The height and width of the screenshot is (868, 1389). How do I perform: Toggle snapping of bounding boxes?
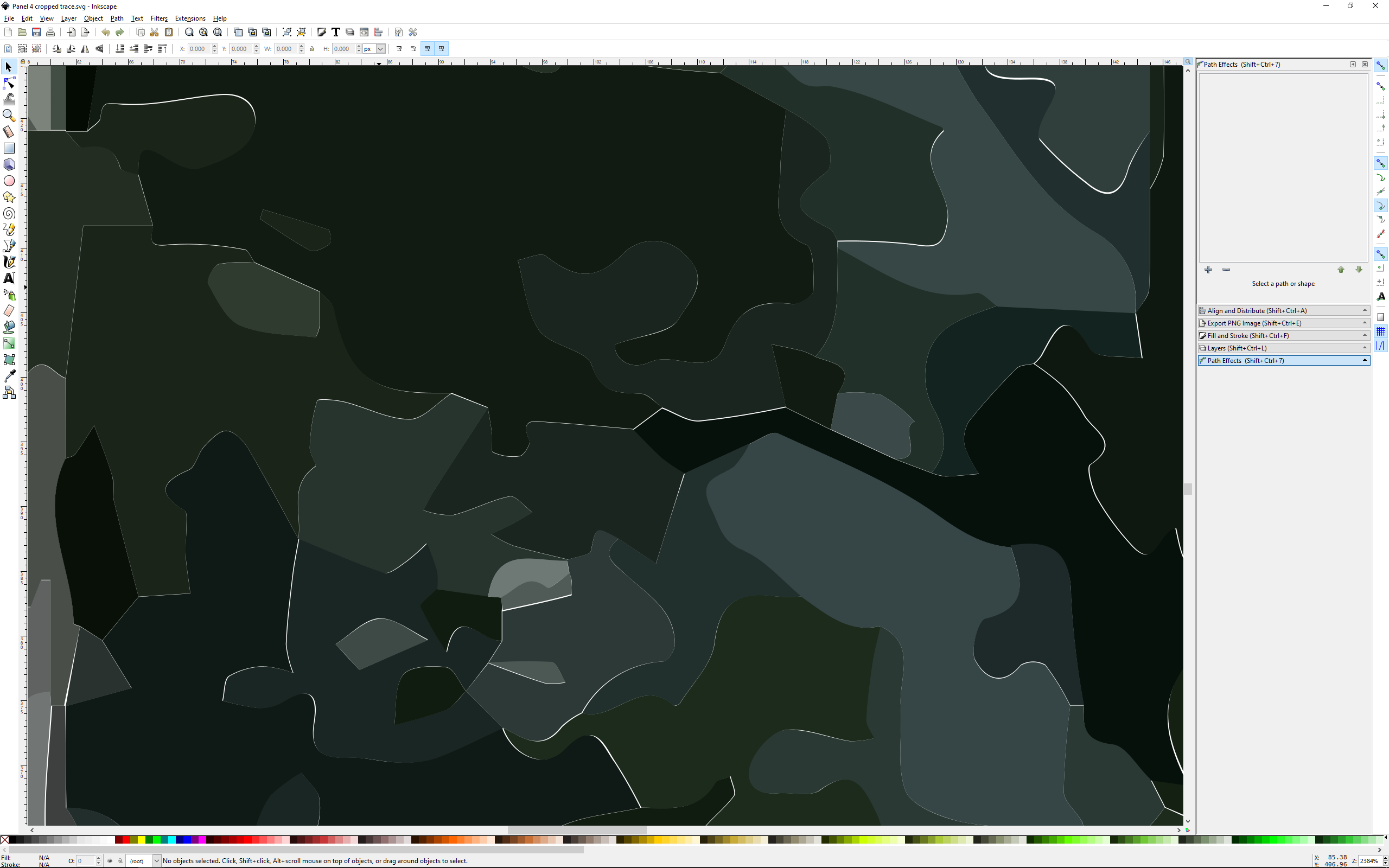(1381, 86)
